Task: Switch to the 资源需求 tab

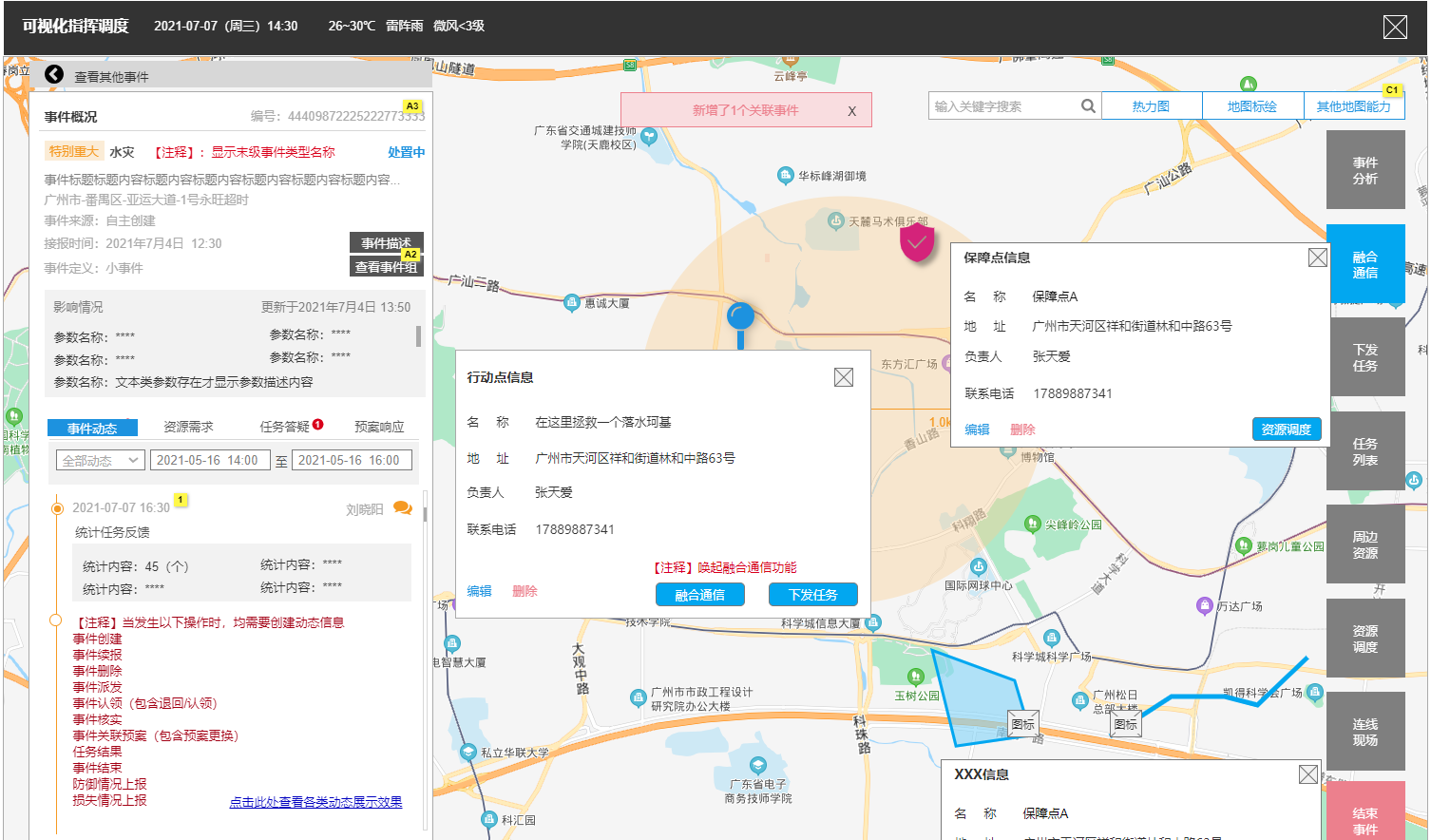Action: click(x=188, y=427)
